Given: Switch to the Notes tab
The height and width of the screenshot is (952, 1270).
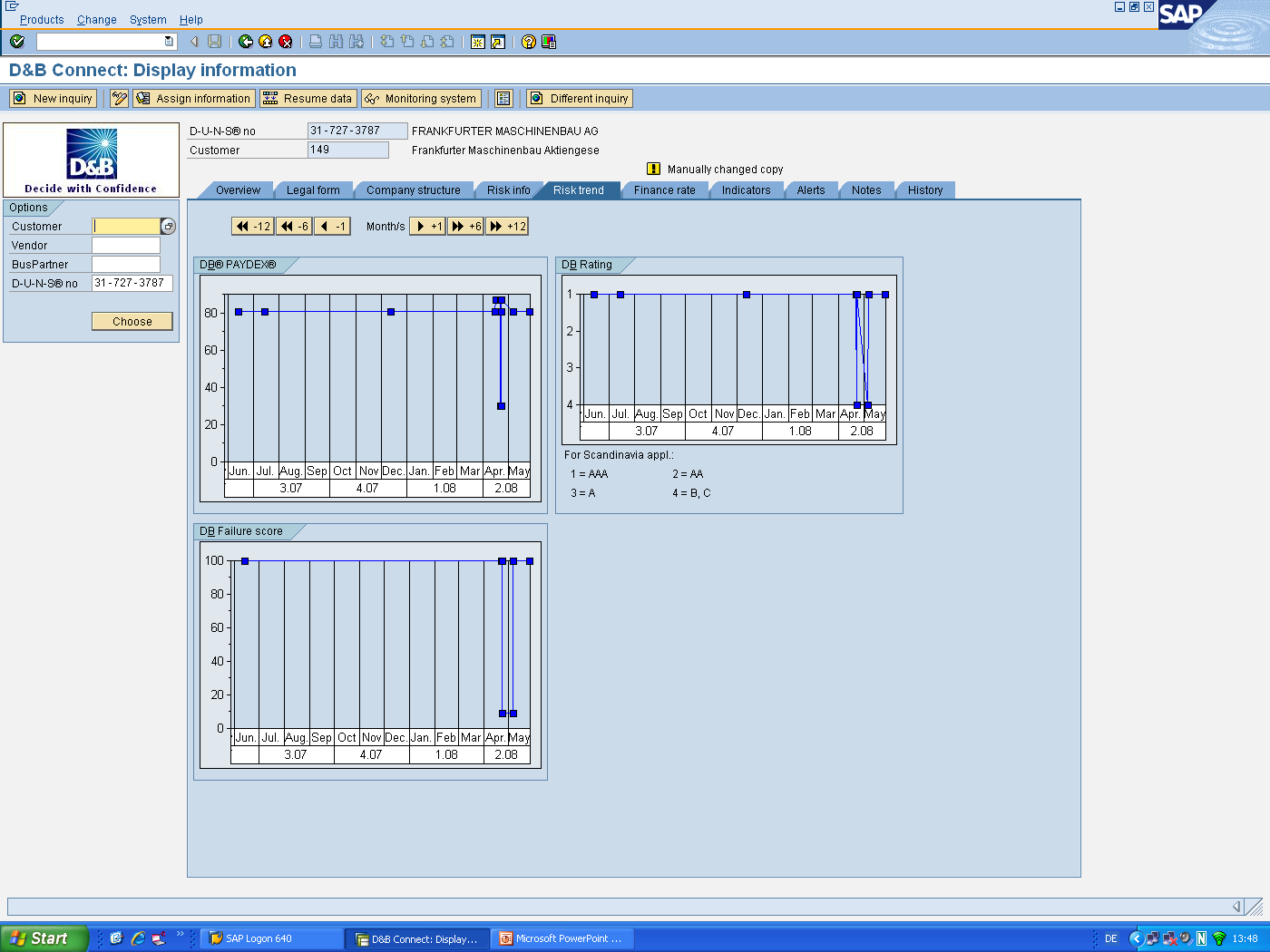Looking at the screenshot, I should coord(866,190).
